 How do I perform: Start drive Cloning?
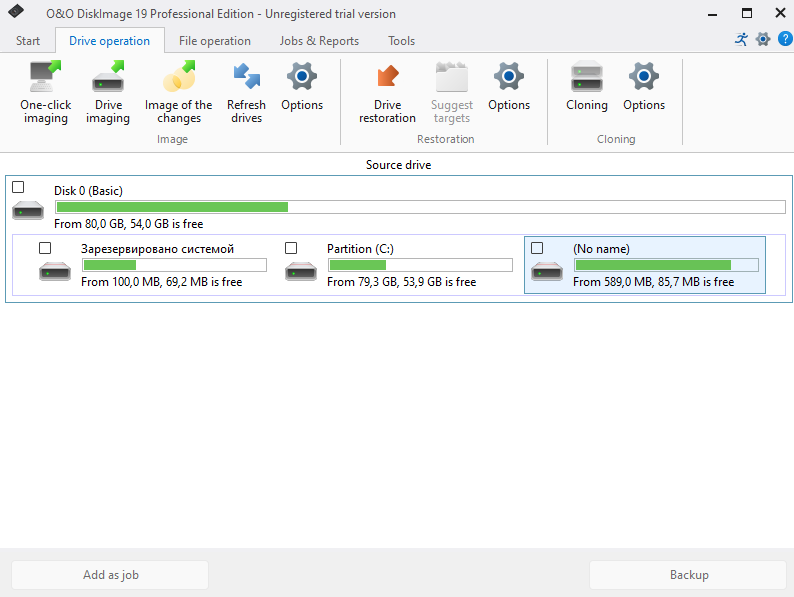pos(586,86)
